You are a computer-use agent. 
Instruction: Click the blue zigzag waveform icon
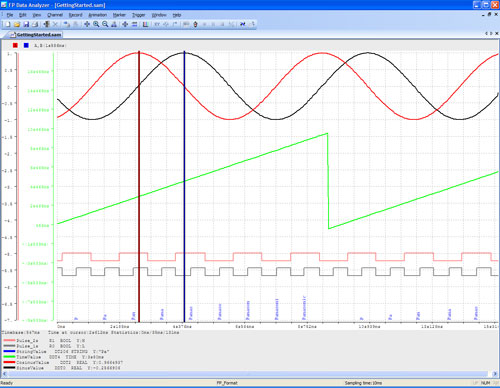click(243, 24)
